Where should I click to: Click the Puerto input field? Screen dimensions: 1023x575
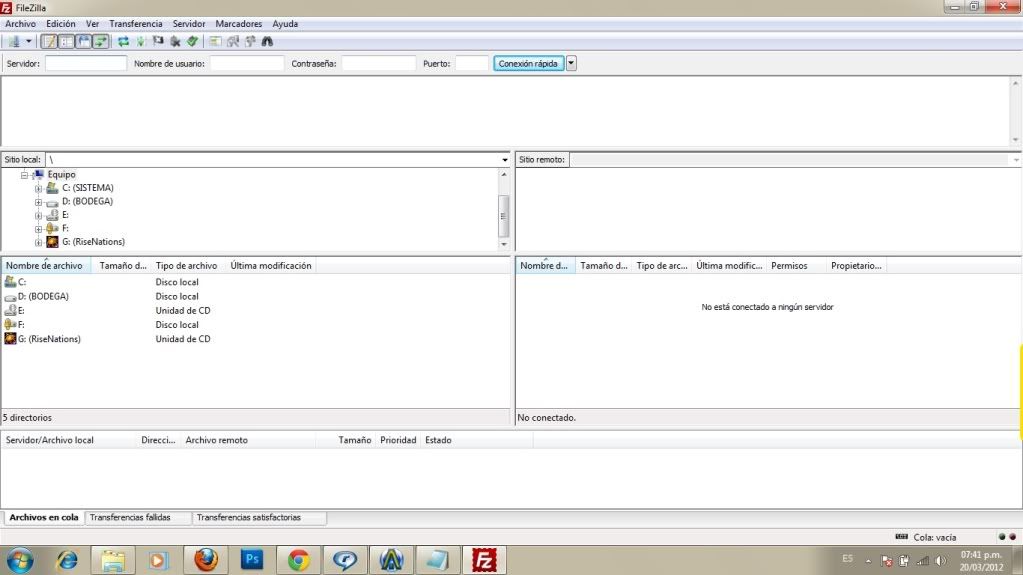[x=472, y=63]
